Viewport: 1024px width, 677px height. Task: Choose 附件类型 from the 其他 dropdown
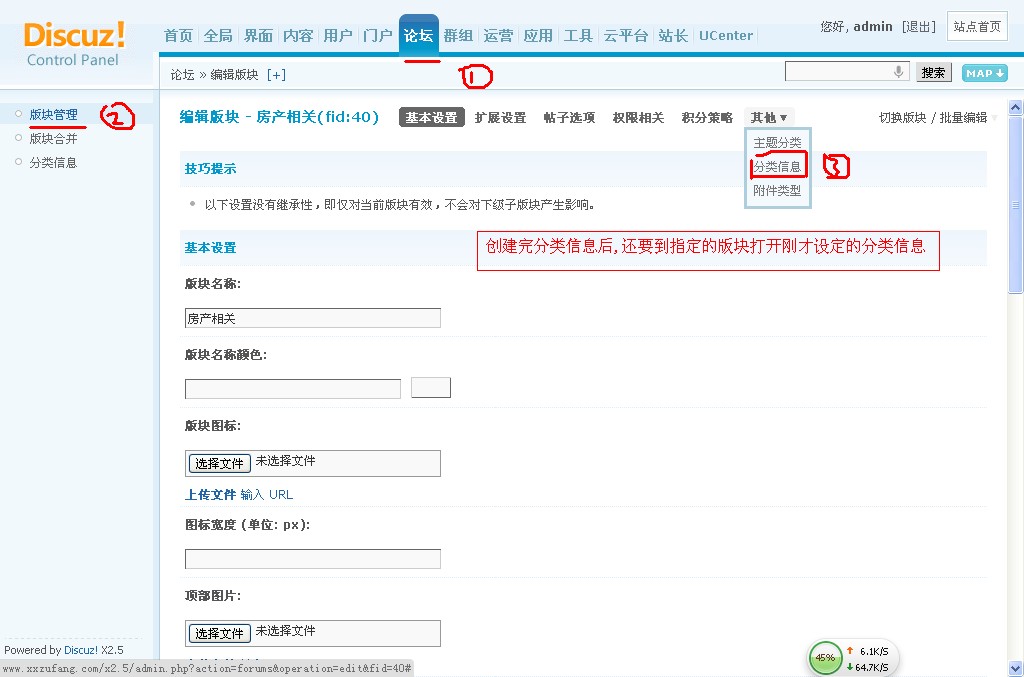[777, 191]
